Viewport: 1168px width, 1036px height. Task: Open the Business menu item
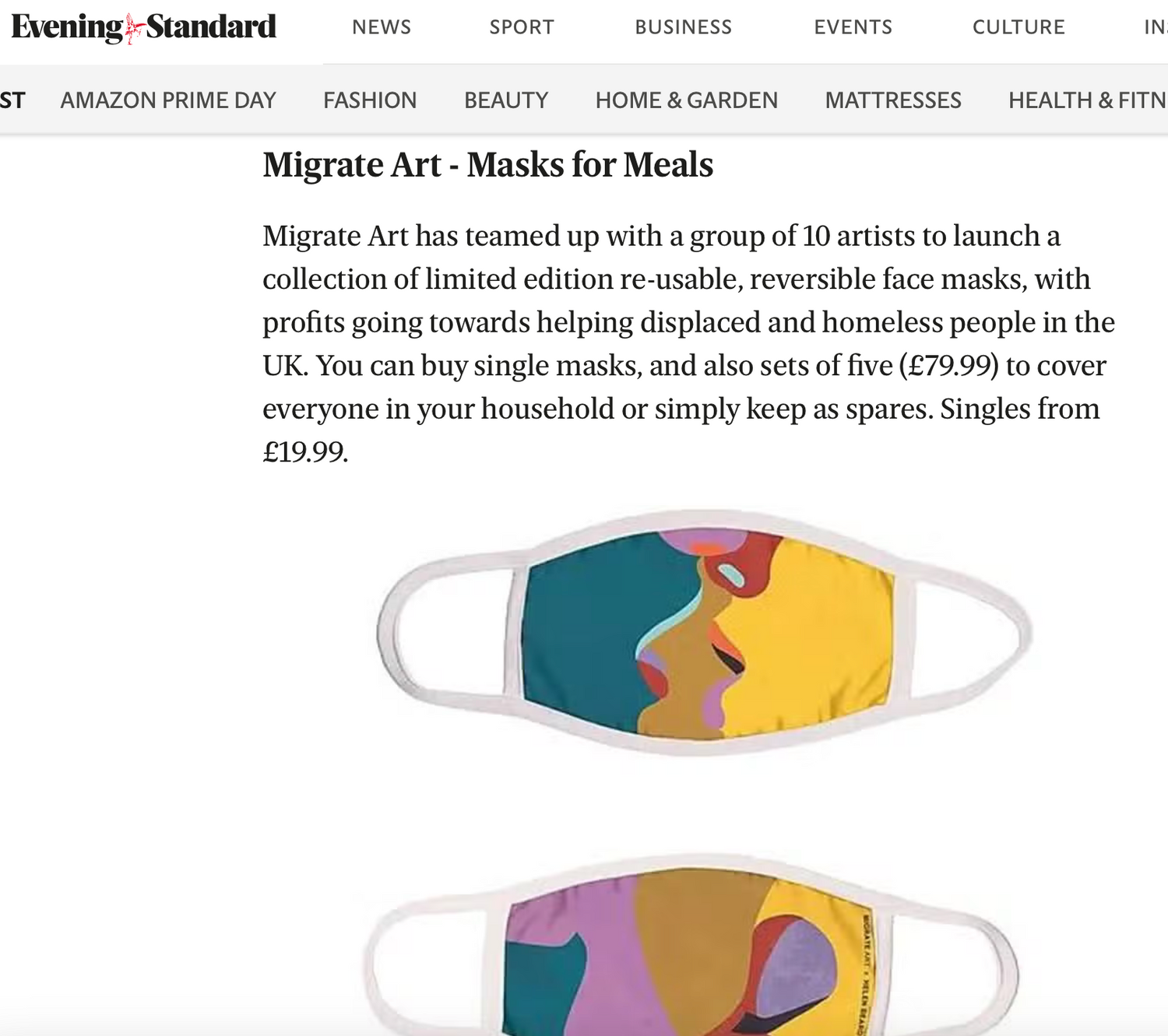coord(683,27)
